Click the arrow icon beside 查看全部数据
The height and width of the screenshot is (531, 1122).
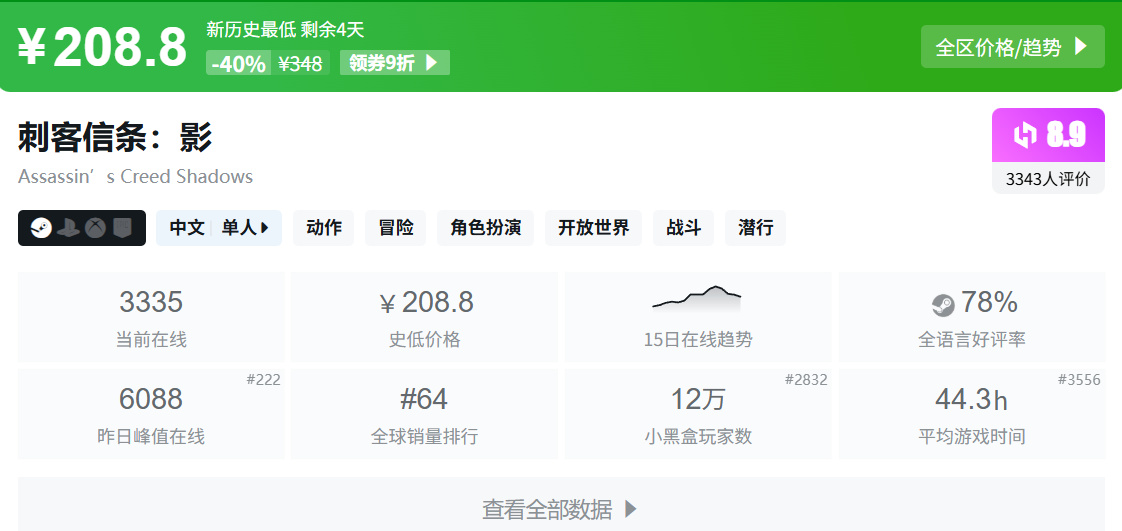pyautogui.click(x=630, y=510)
